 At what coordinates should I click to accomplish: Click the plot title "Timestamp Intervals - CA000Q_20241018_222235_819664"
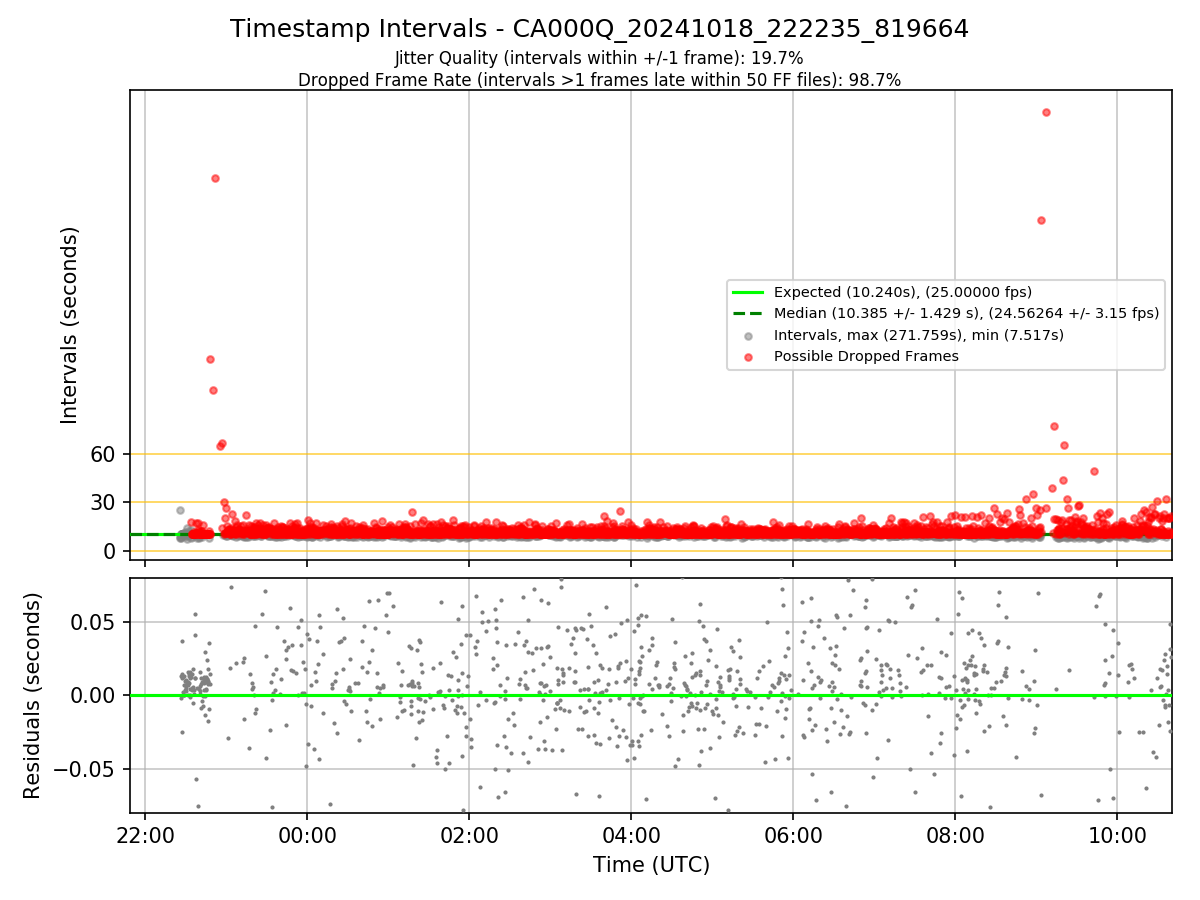tap(599, 29)
